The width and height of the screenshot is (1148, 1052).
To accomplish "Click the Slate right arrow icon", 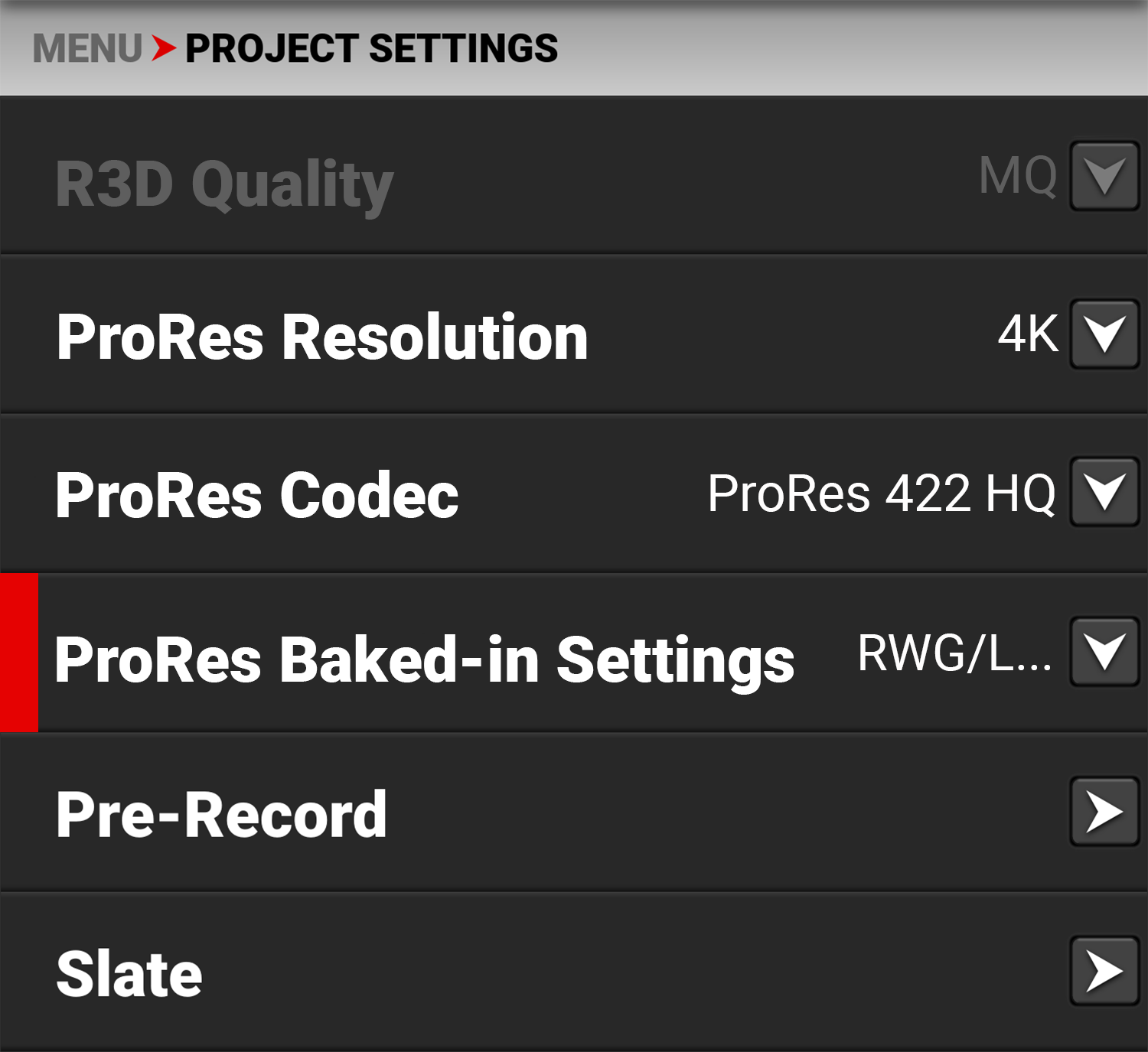I will [x=1104, y=971].
